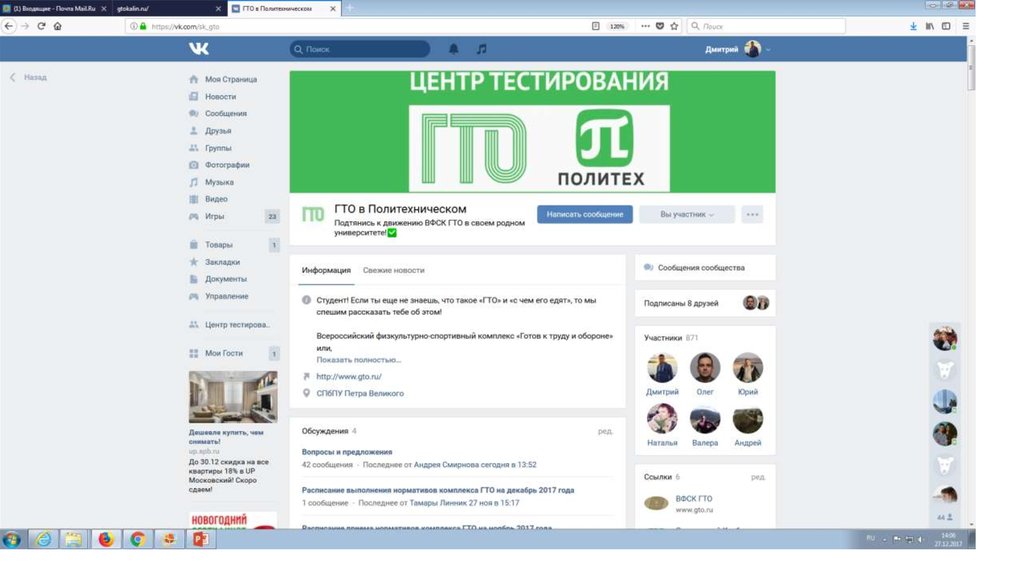Open member Олег's avatar

[705, 368]
